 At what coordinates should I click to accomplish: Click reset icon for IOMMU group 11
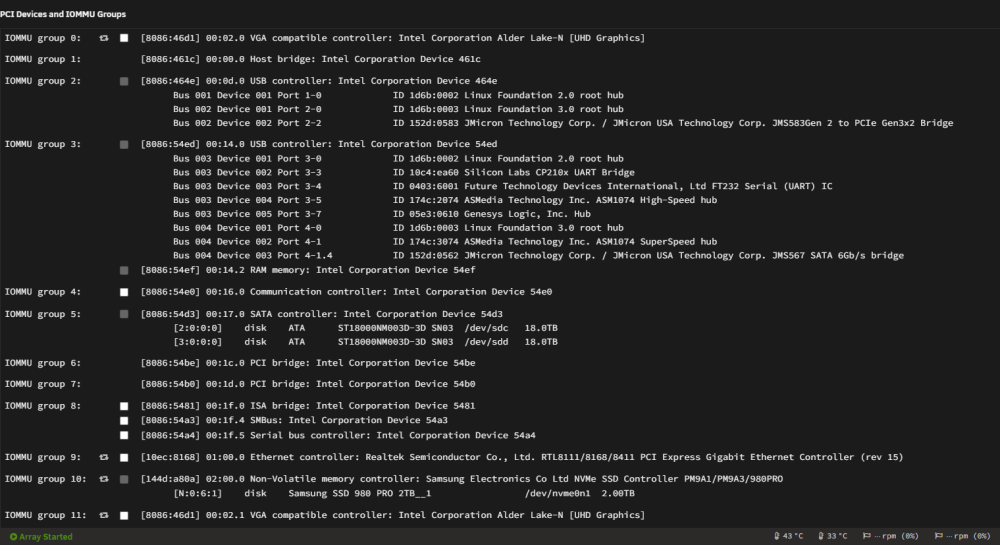tap(104, 515)
